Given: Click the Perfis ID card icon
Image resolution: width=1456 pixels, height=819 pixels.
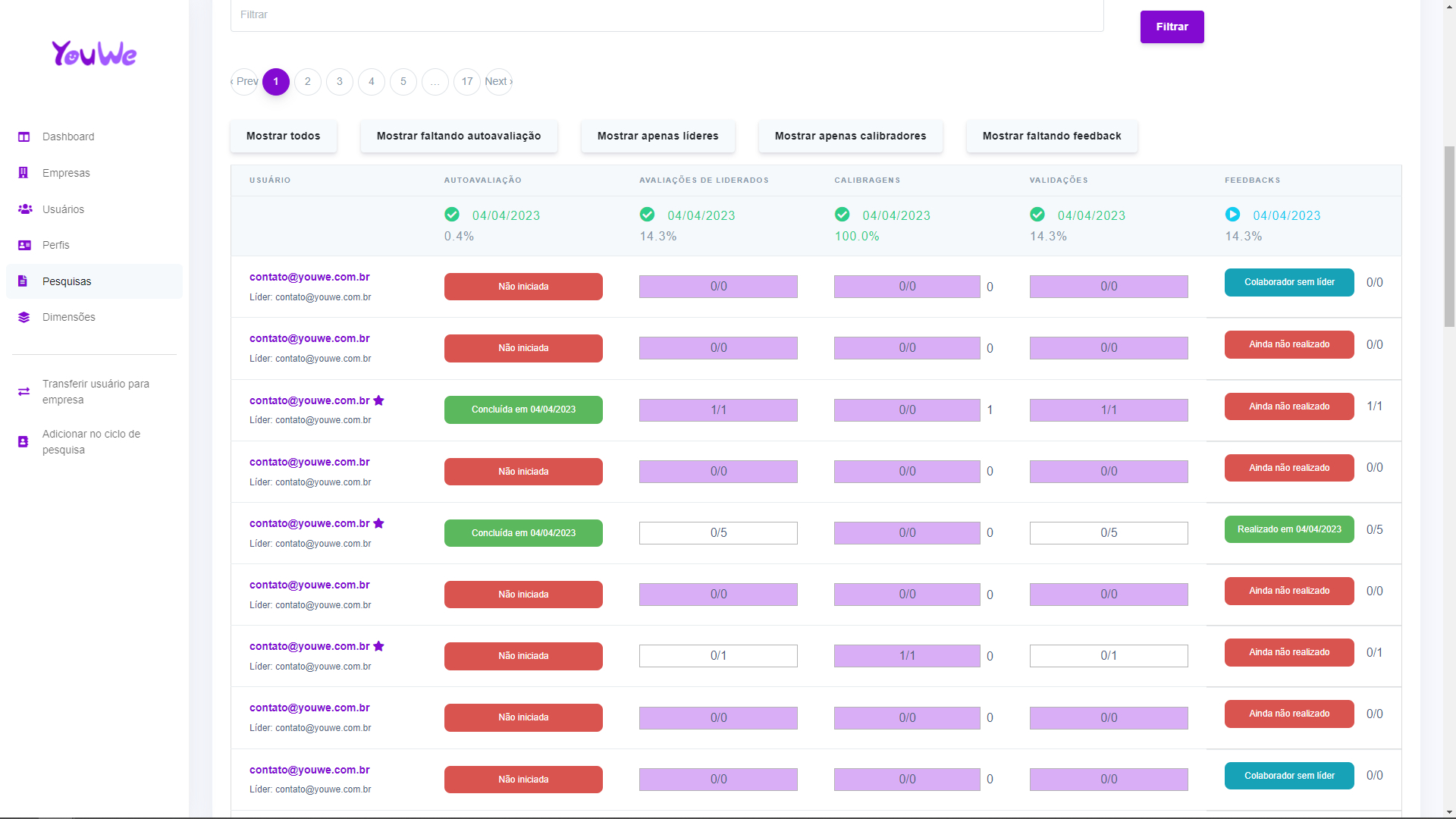Looking at the screenshot, I should [x=24, y=245].
